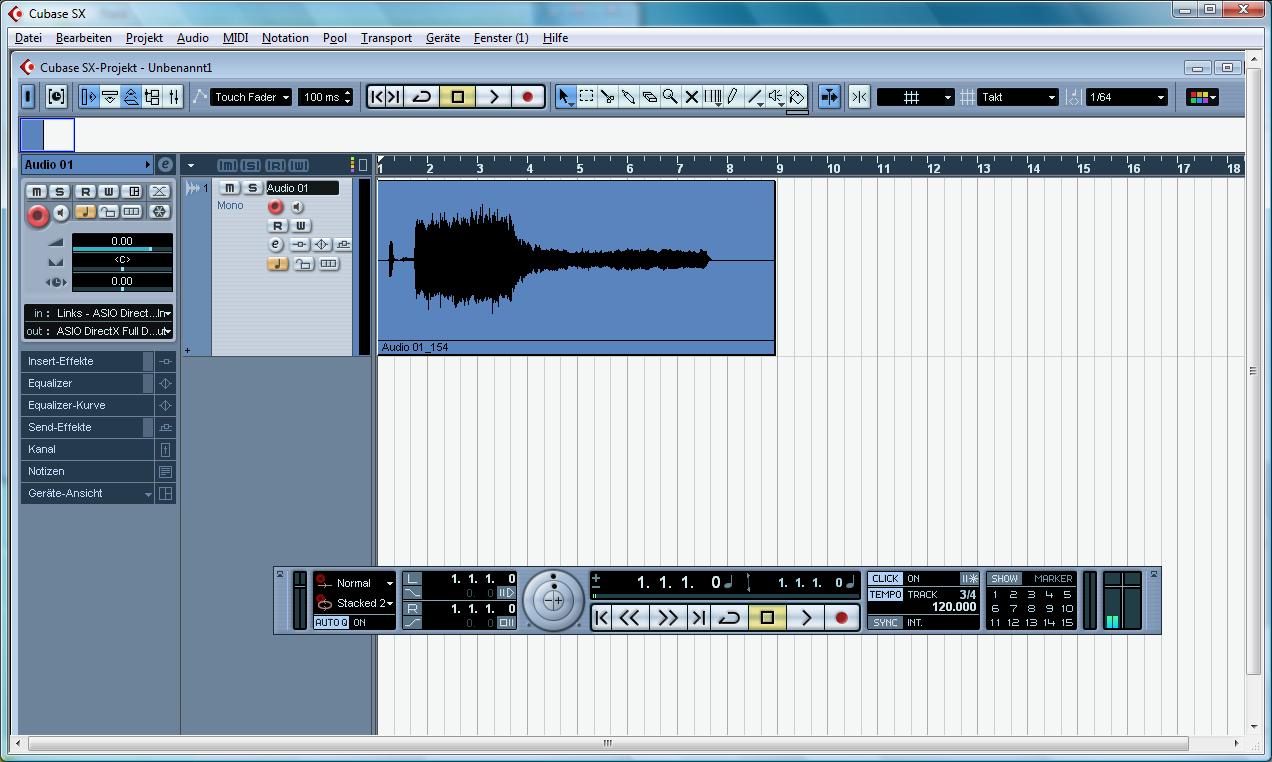Screen dimensions: 1272x762
Task: Select the Glue tool
Action: point(628,97)
